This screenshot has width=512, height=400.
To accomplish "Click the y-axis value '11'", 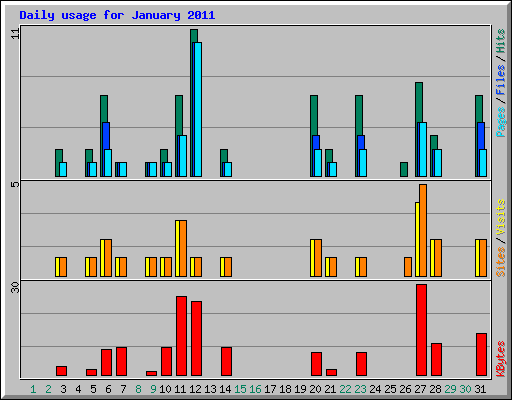I will point(16,34).
